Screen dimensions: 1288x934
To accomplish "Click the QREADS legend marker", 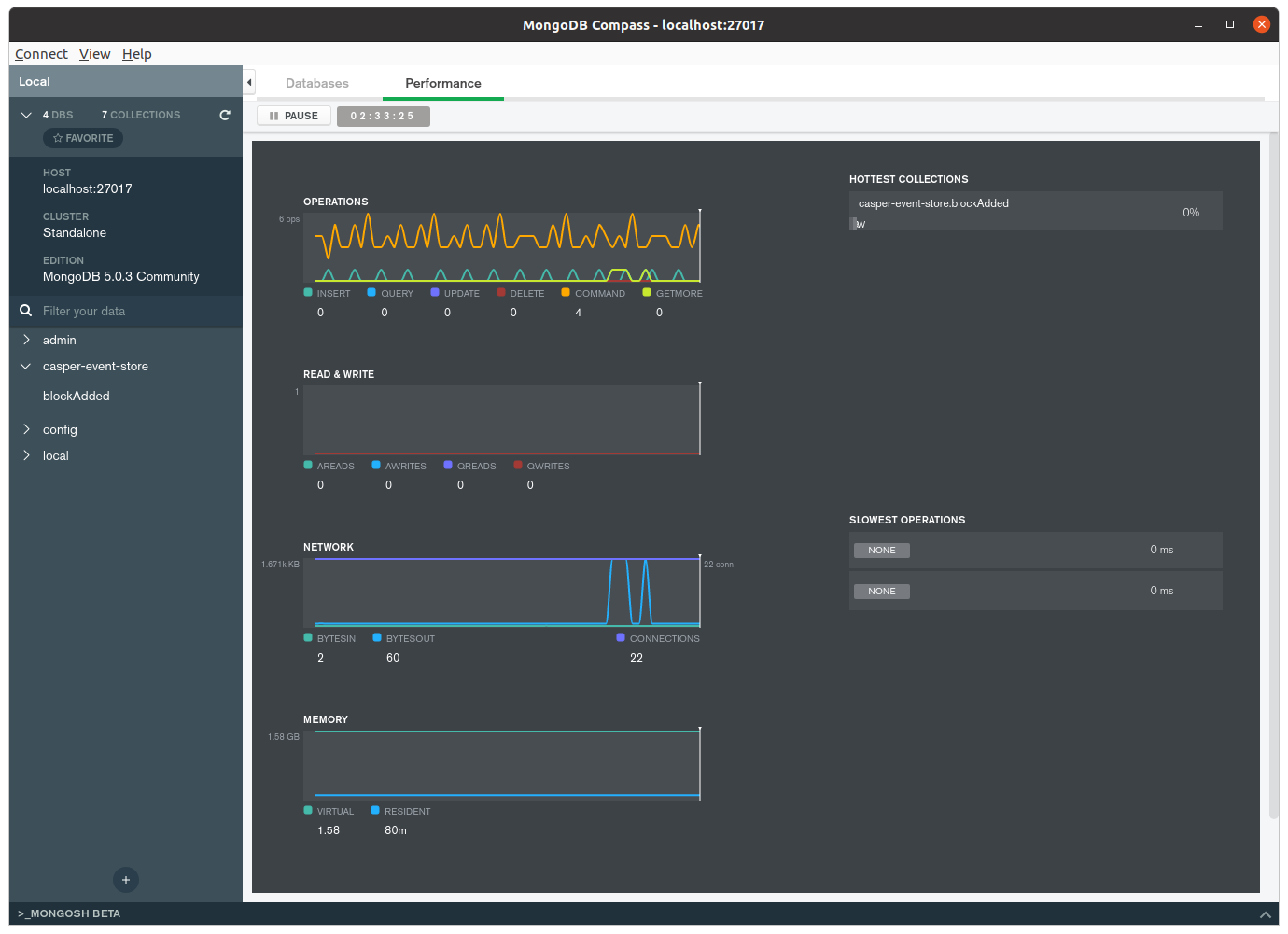I will (x=448, y=465).
